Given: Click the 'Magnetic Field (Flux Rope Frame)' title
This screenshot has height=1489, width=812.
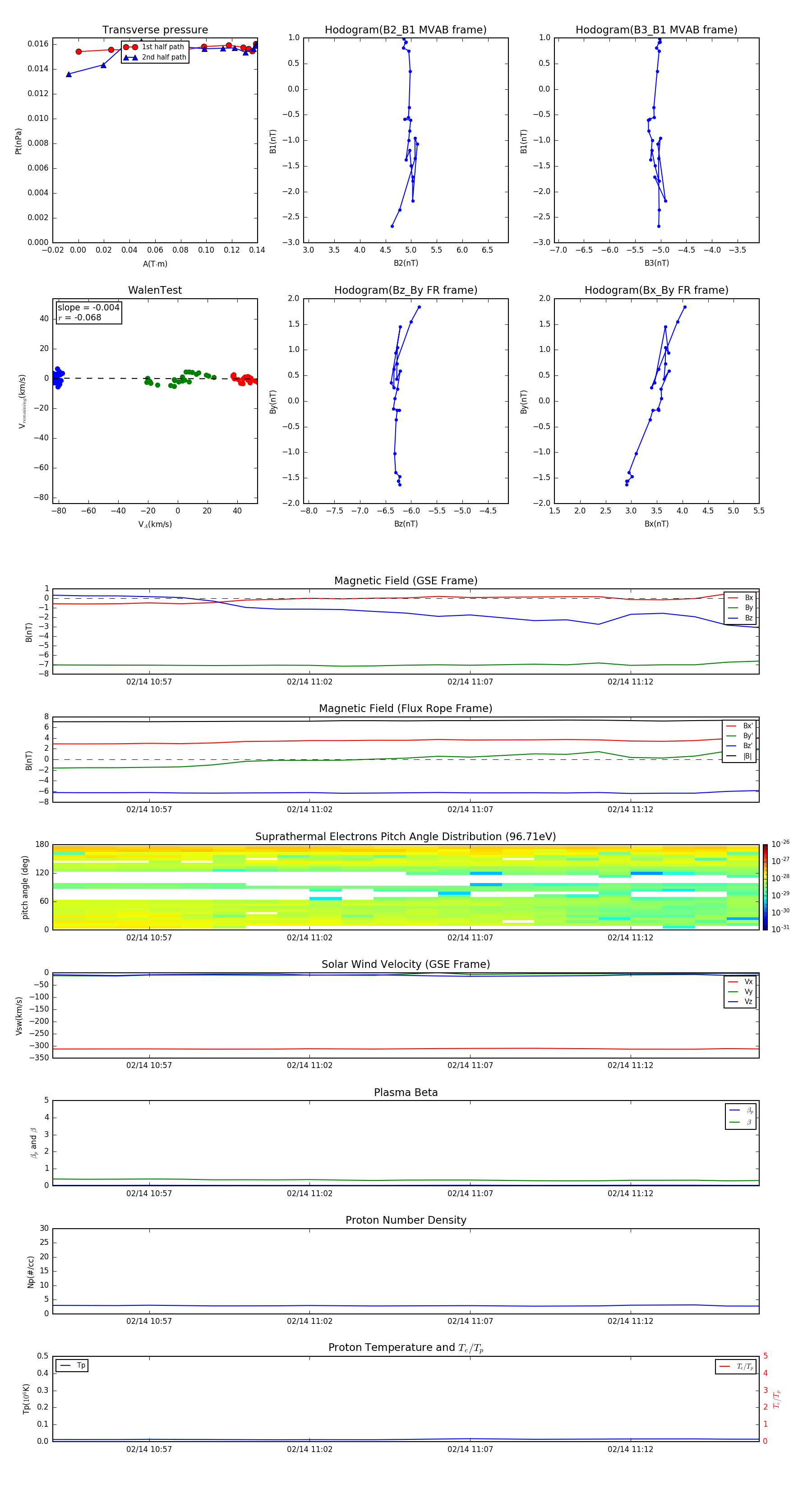Looking at the screenshot, I should pos(406,709).
